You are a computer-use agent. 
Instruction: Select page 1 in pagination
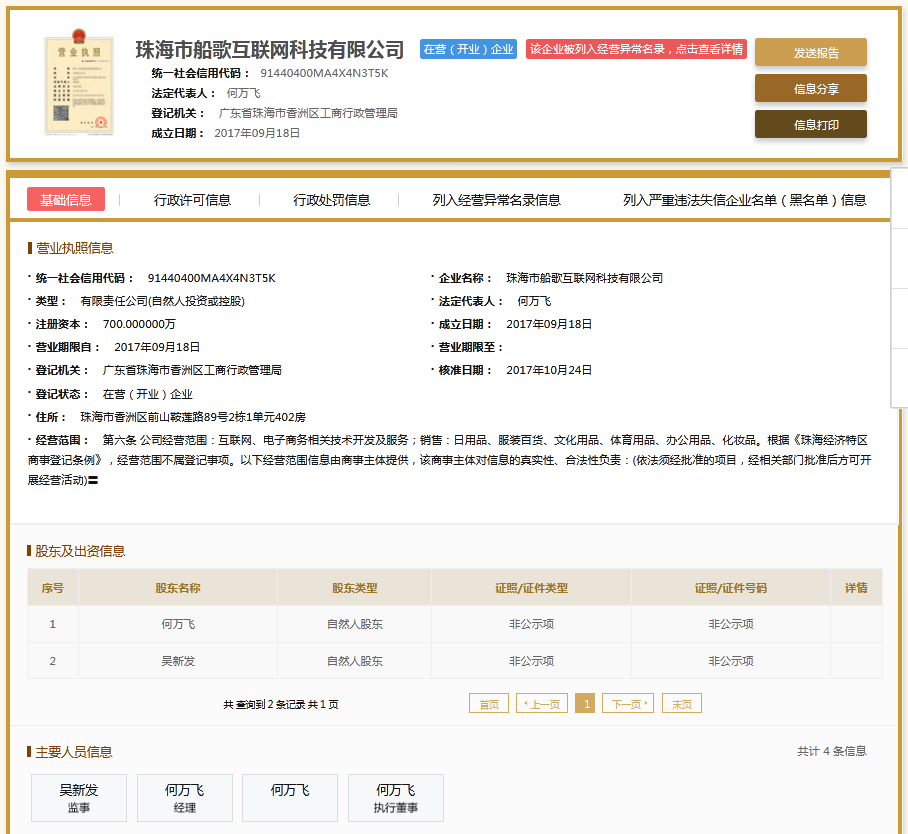[585, 704]
